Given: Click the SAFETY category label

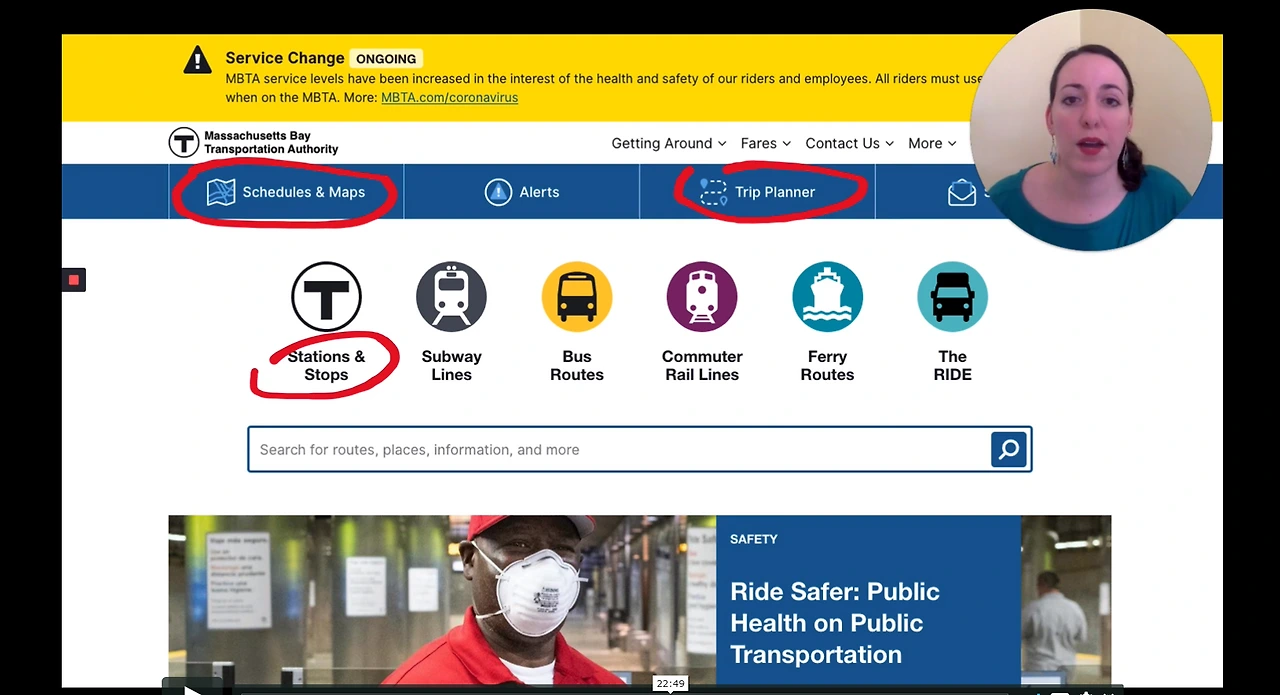Looking at the screenshot, I should 753,539.
